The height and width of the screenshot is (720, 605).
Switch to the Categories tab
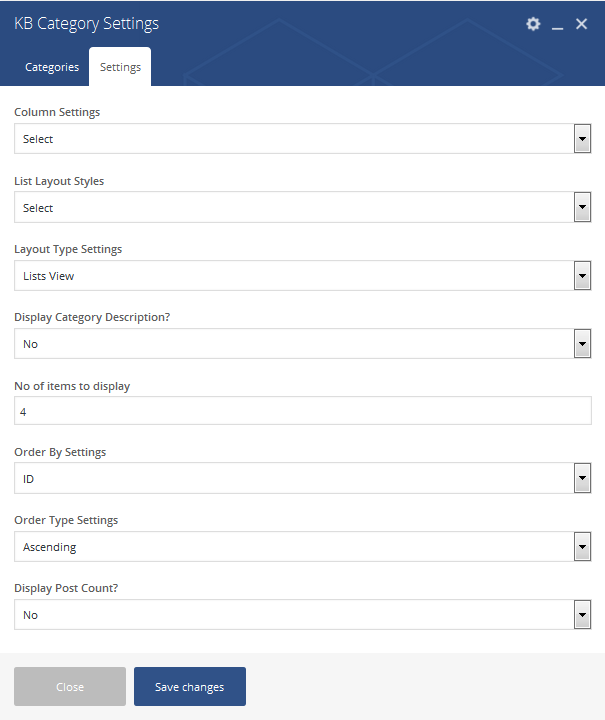(x=52, y=67)
